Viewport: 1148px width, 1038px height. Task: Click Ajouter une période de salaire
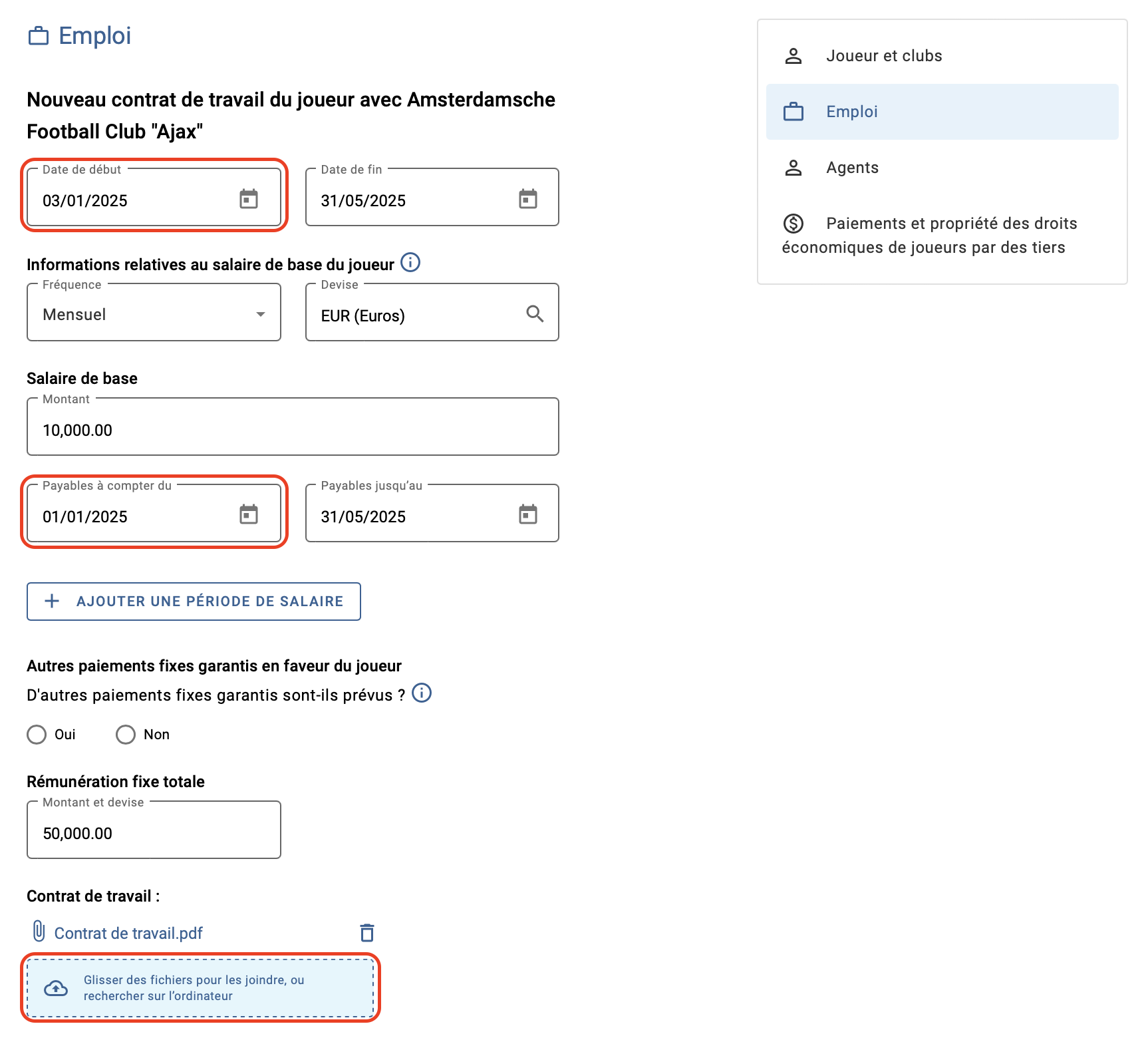coord(194,602)
